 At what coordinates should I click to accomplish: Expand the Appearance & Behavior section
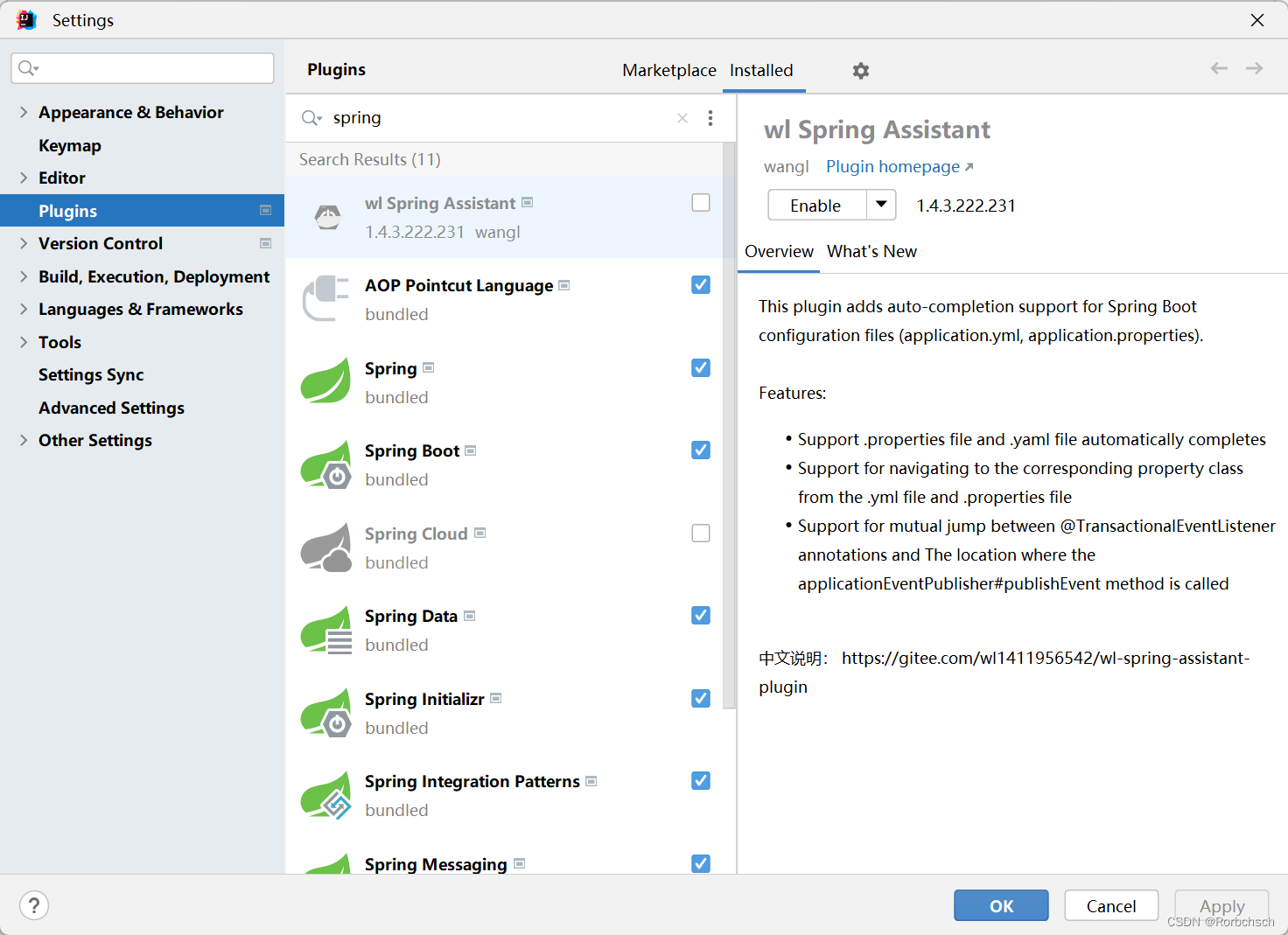tap(23, 112)
